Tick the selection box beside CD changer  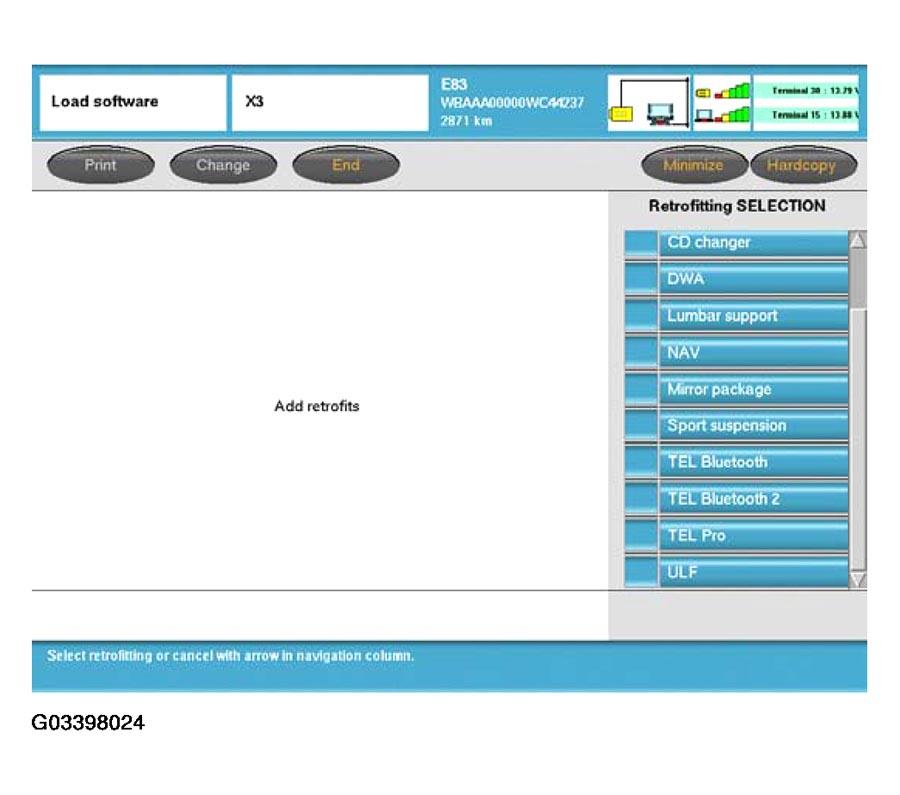640,244
